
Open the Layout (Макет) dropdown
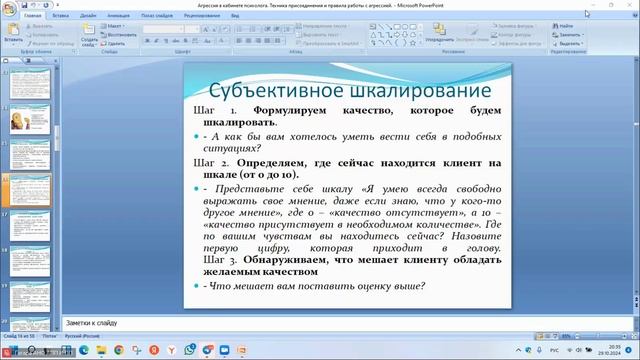coord(113,26)
